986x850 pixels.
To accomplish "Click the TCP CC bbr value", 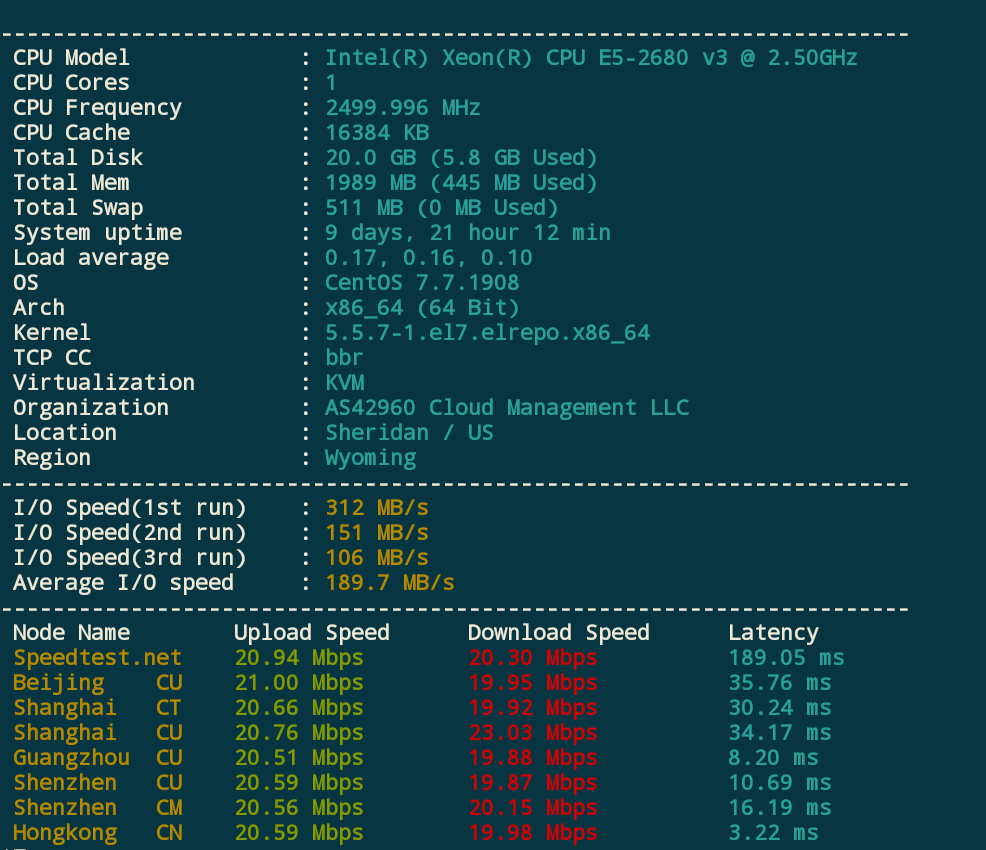I will click(344, 358).
